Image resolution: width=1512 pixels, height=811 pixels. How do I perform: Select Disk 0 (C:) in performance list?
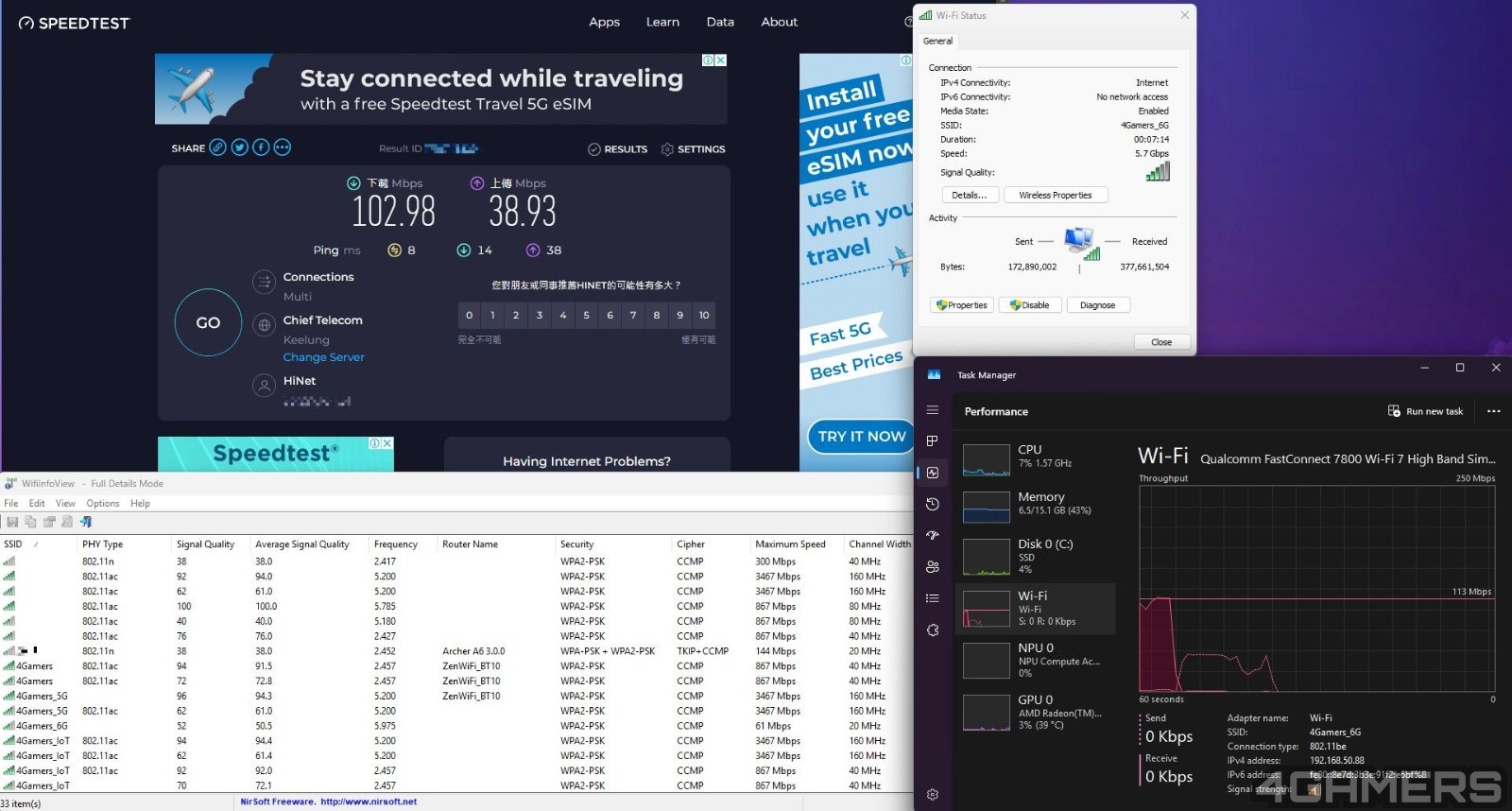tap(1037, 556)
